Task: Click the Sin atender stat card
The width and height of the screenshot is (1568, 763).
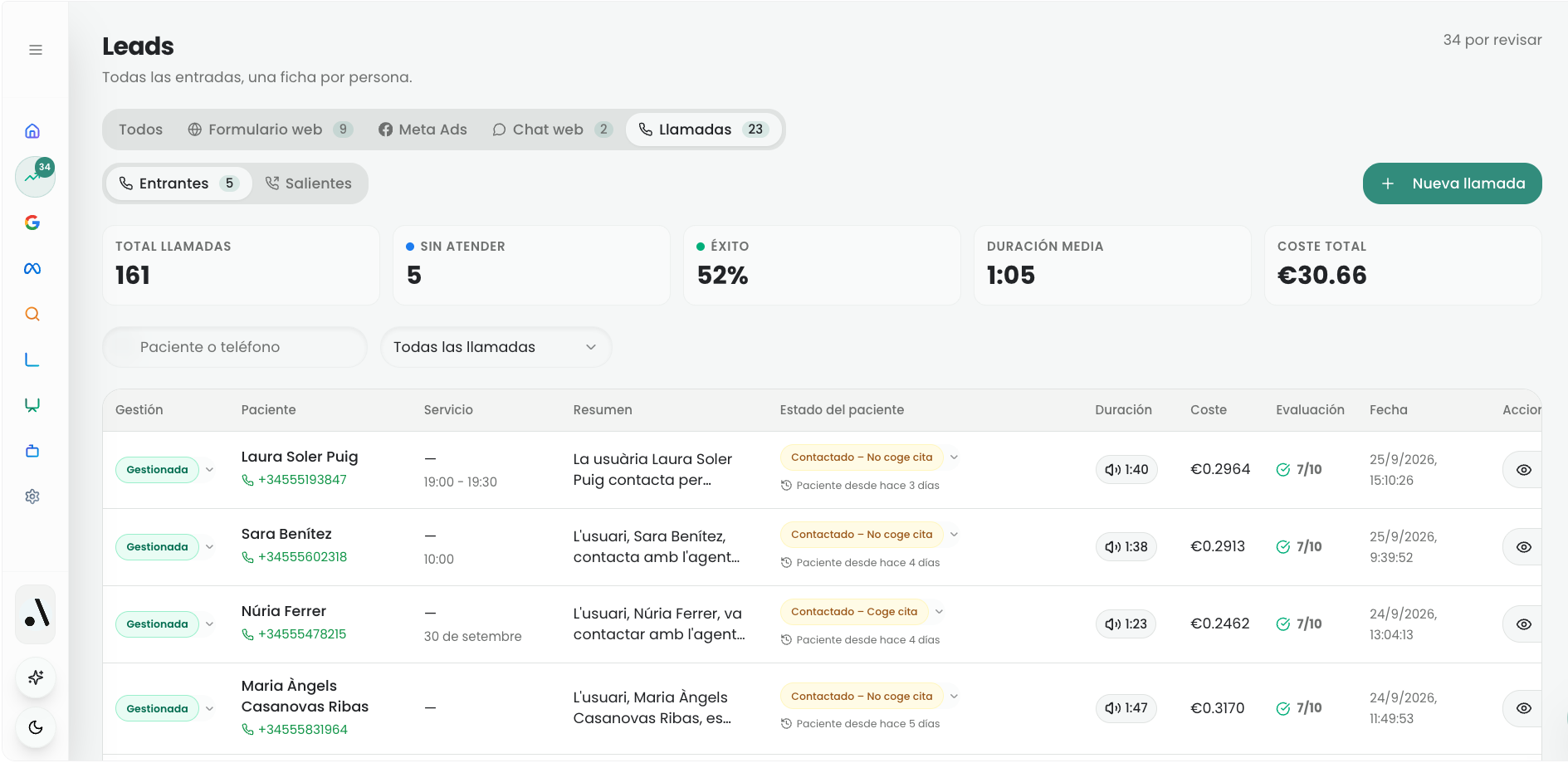Action: click(531, 266)
